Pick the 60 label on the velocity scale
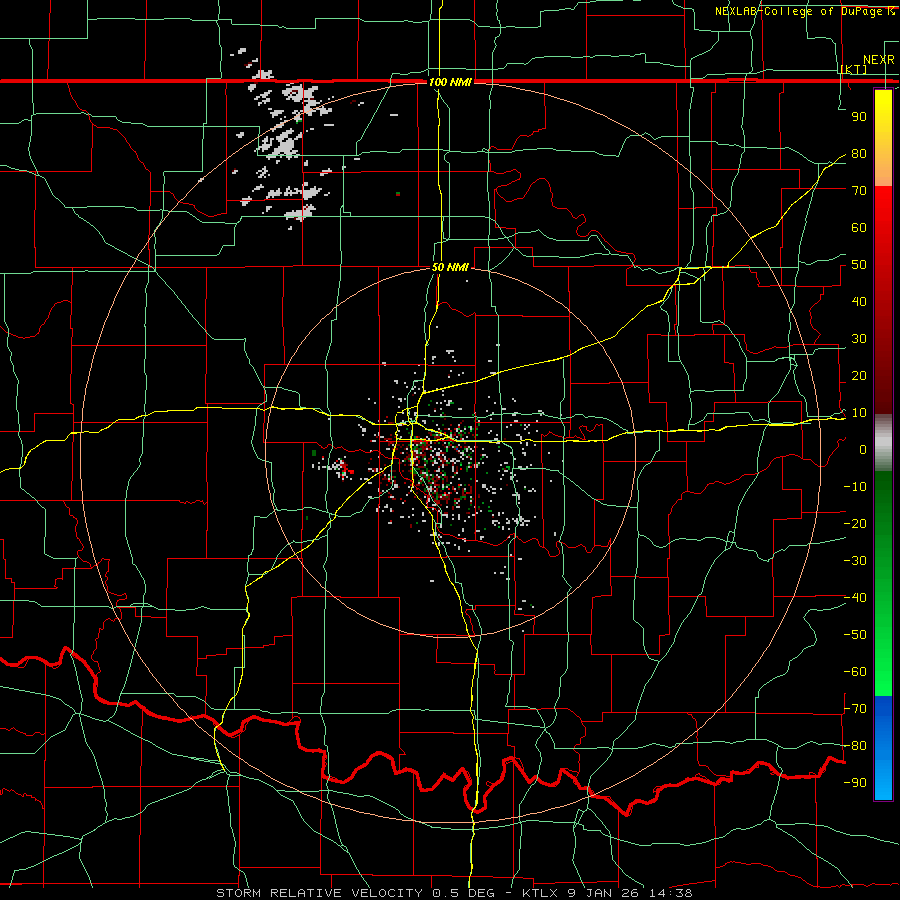Screen dimensions: 900x900 pos(859,228)
